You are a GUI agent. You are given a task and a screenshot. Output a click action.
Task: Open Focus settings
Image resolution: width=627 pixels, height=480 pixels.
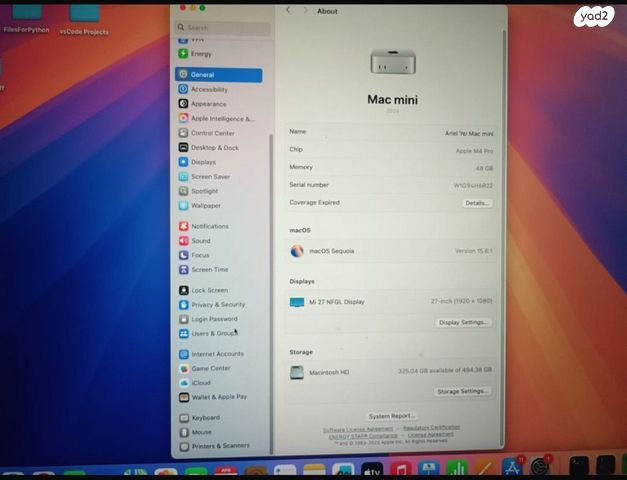click(x=194, y=255)
